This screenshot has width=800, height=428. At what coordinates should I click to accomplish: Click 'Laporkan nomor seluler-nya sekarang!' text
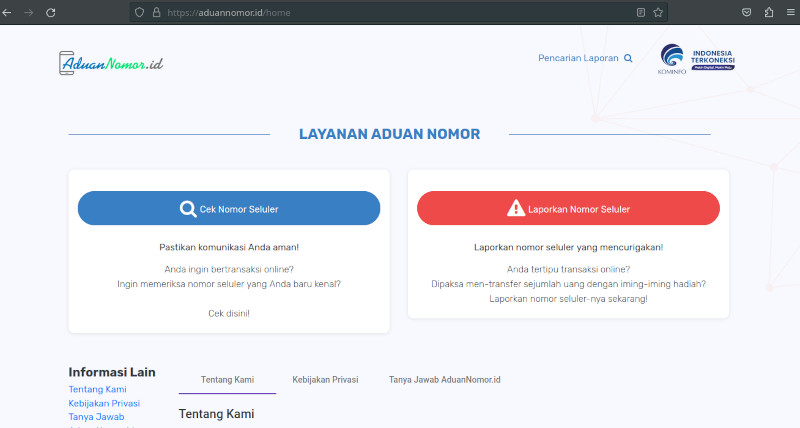(568, 298)
